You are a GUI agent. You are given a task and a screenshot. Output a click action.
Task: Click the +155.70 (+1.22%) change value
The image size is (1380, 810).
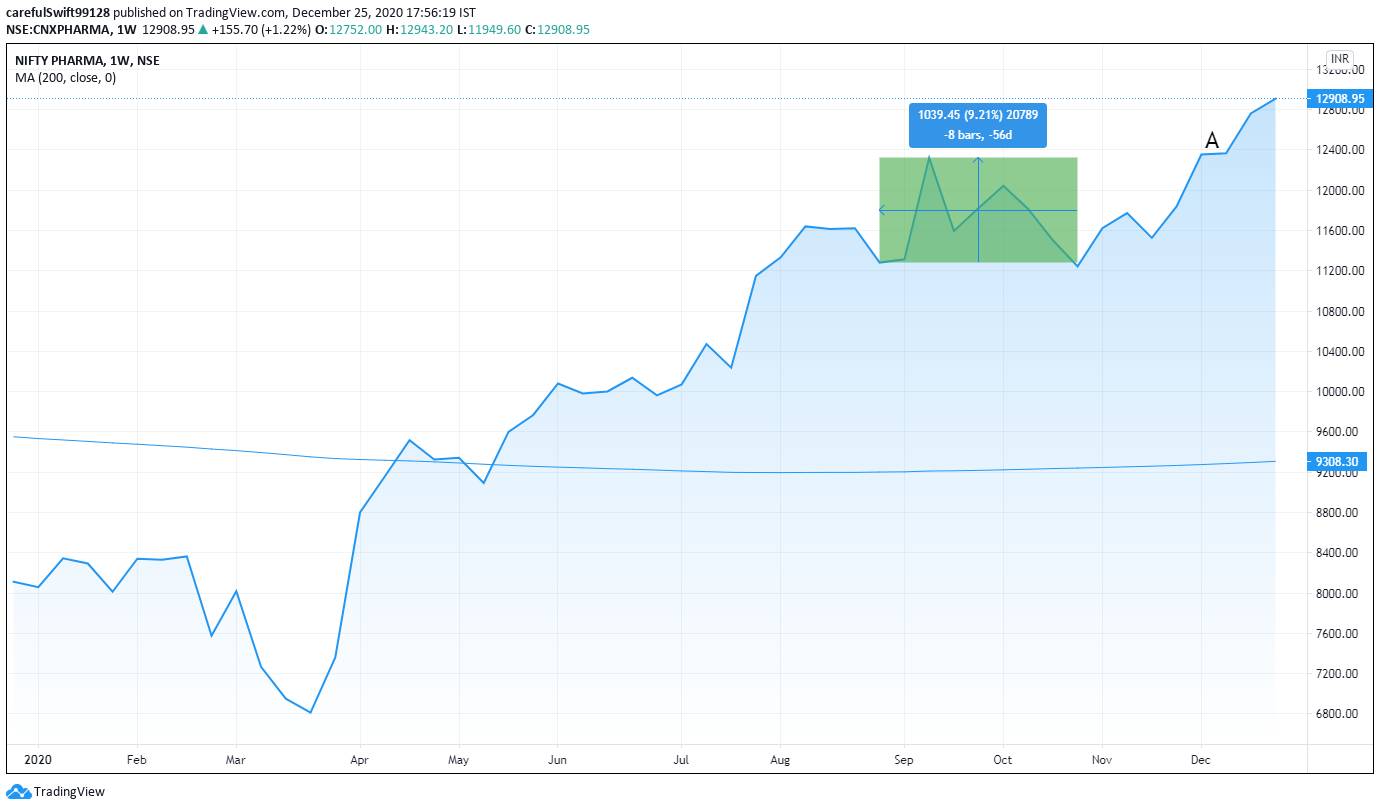pos(260,30)
